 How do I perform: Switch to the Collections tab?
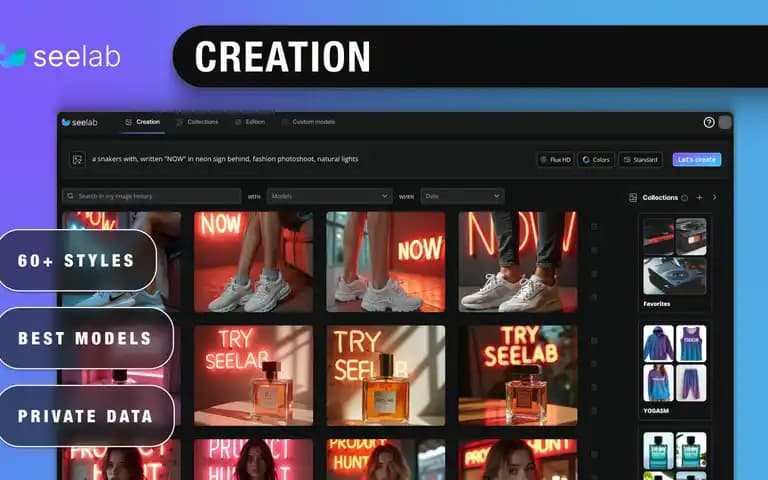(197, 122)
